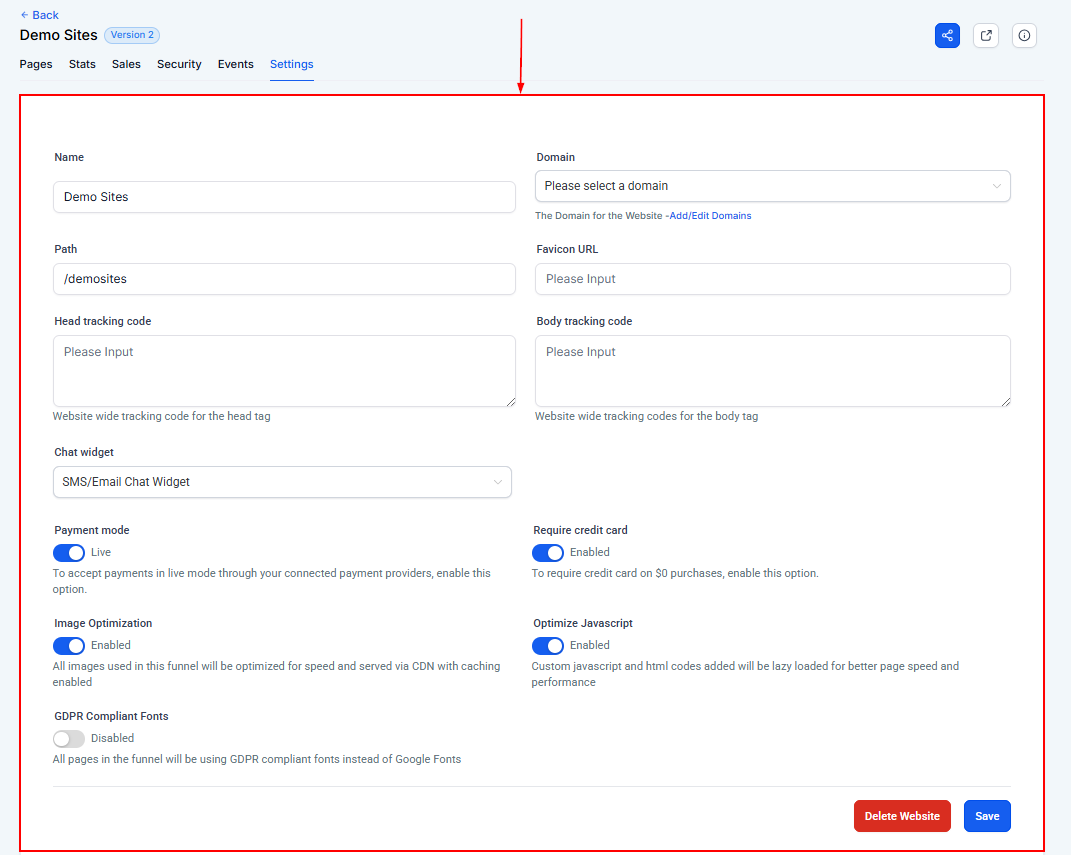This screenshot has width=1071, height=855.
Task: Open the Add/Edit Domains link
Action: (710, 216)
